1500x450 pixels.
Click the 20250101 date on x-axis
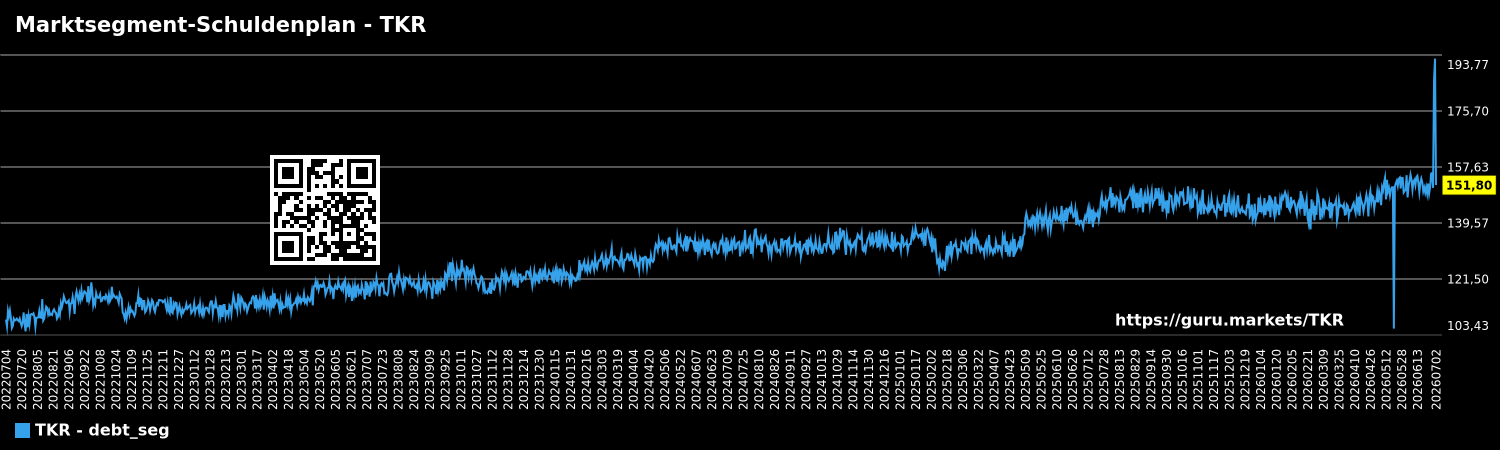point(900,378)
